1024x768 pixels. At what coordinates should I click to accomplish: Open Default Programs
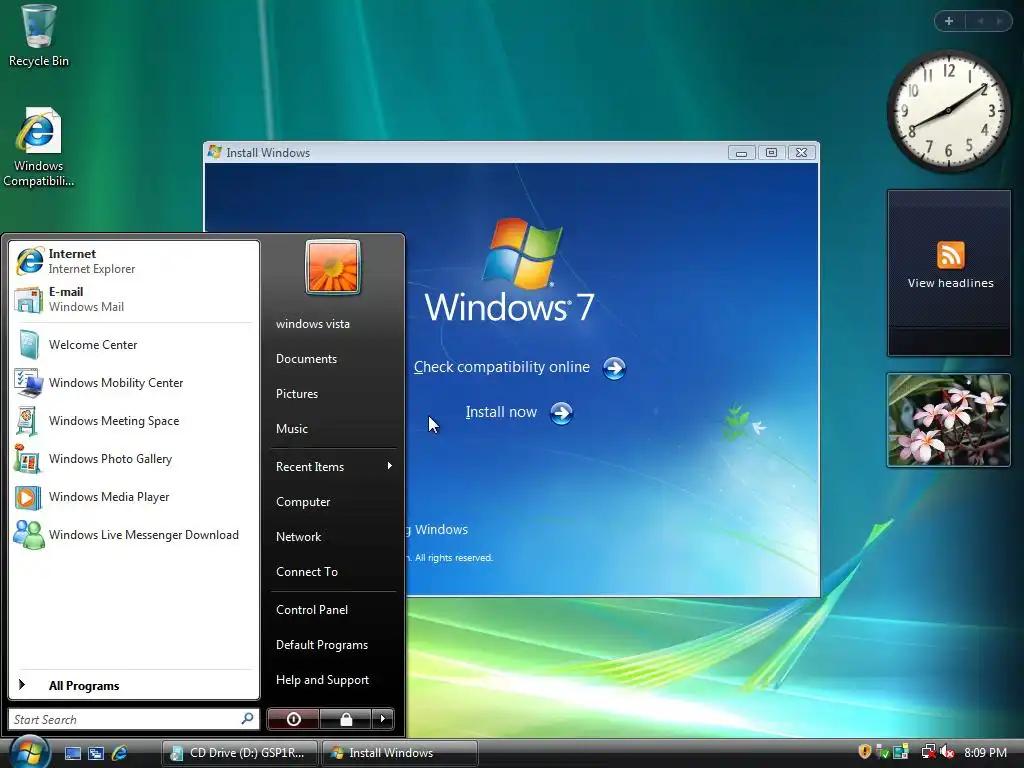pyautogui.click(x=333, y=645)
